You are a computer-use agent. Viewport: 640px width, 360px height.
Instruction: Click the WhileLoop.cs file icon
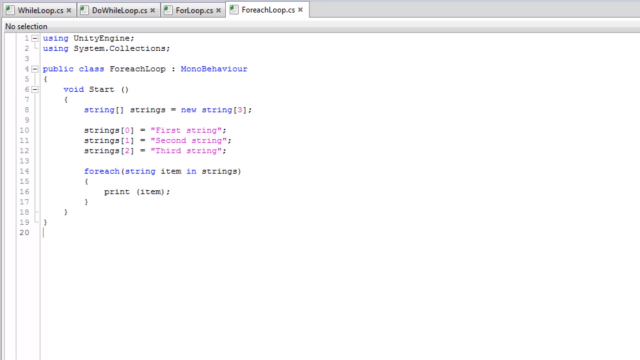click(10, 10)
